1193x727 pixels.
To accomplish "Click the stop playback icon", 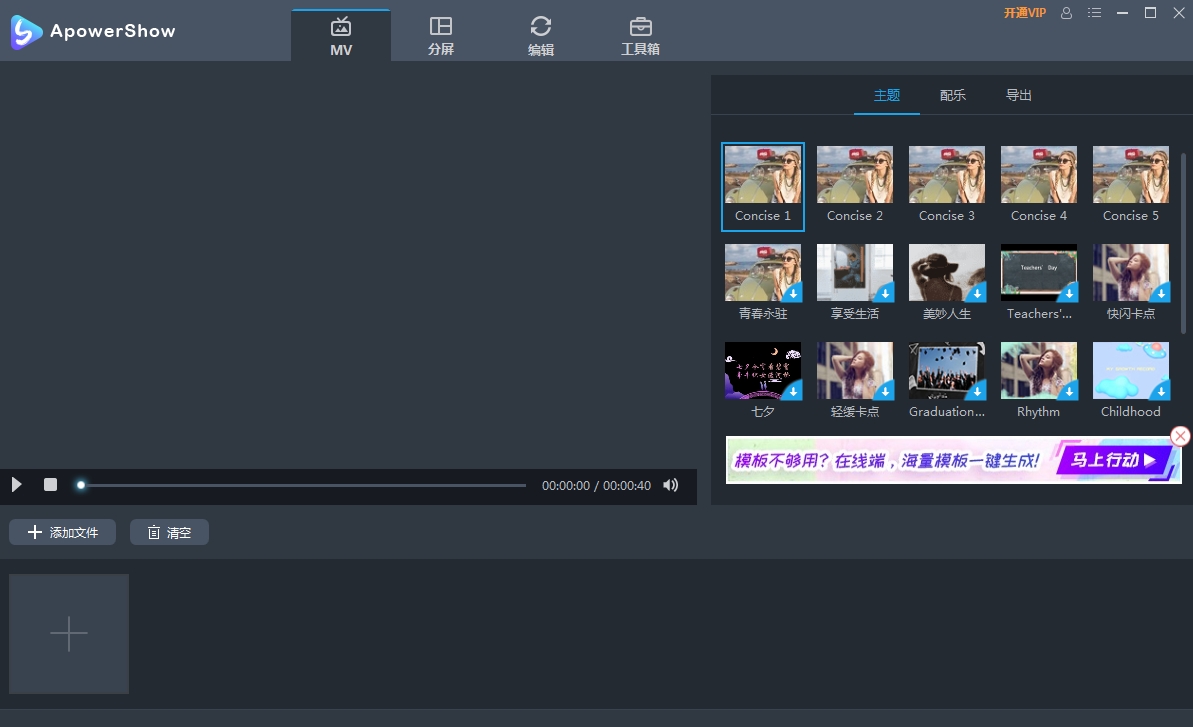I will (x=50, y=485).
